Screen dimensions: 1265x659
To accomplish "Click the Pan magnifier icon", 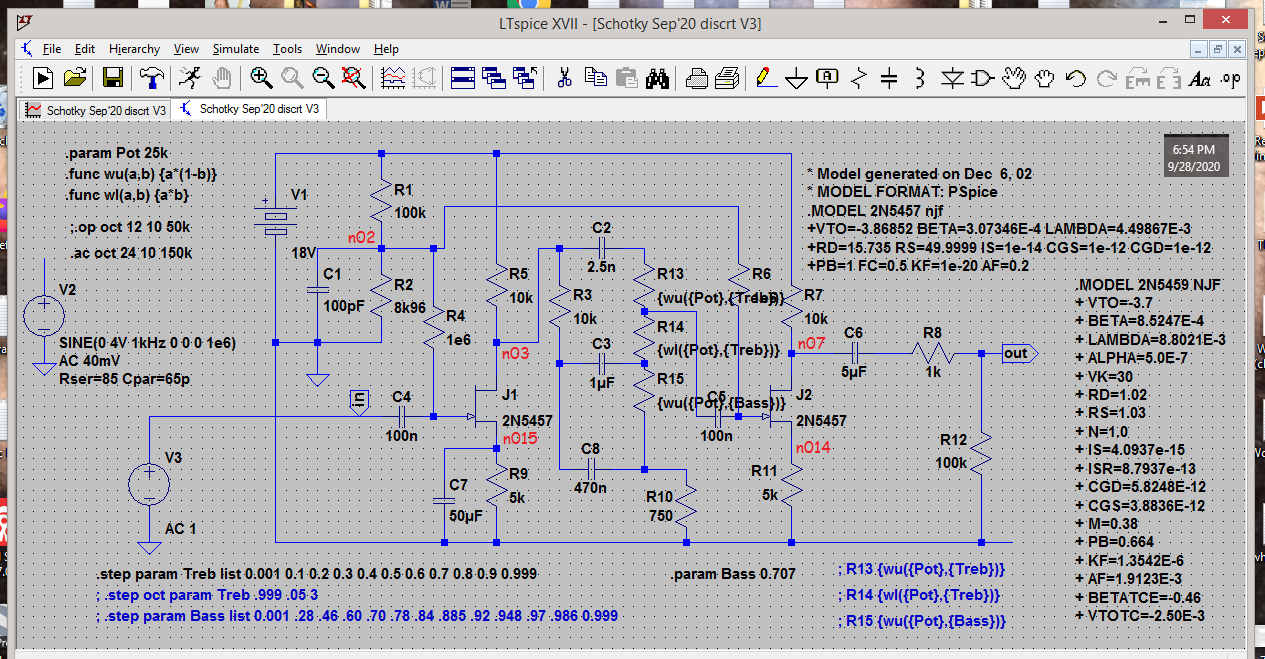I will (292, 77).
